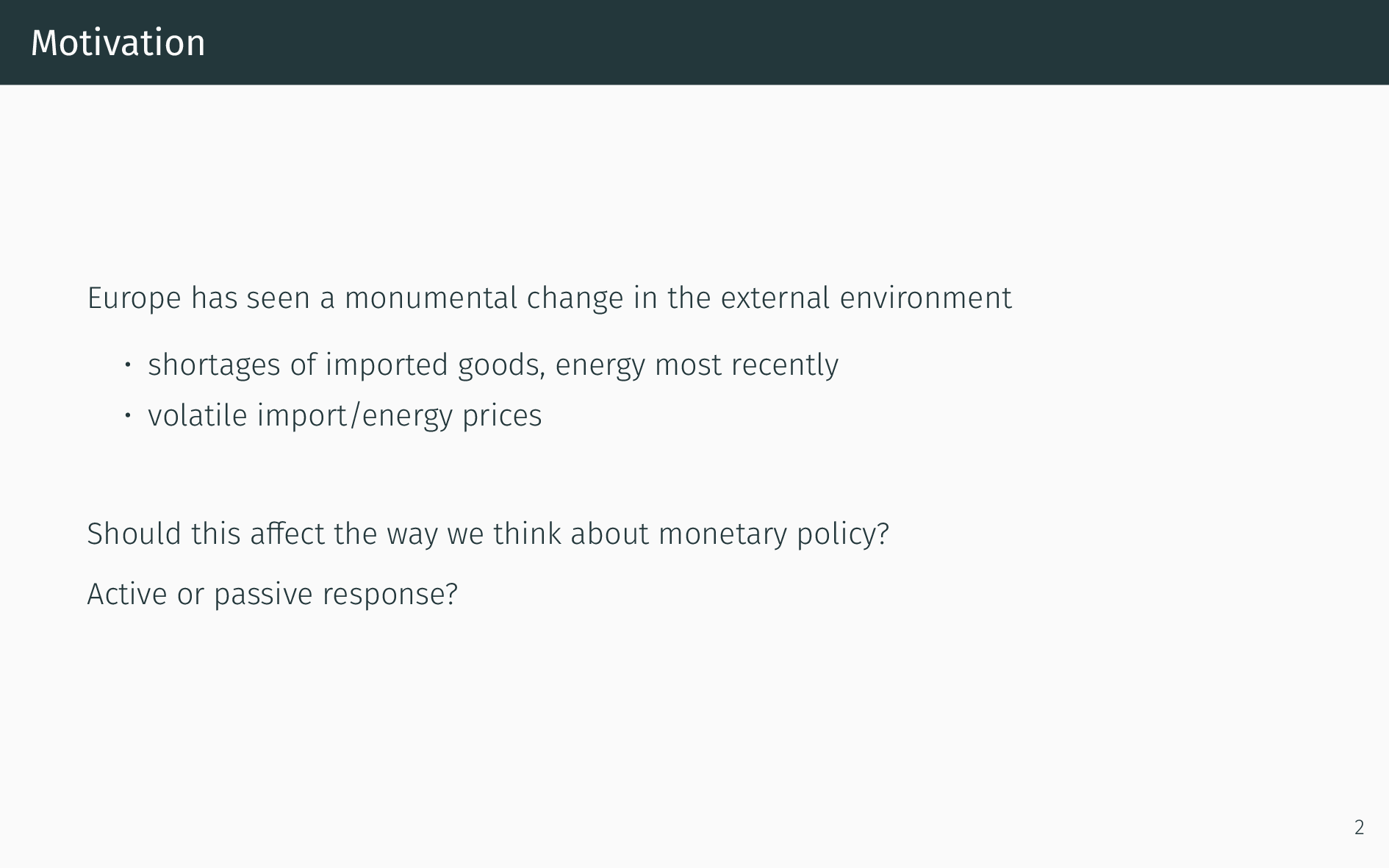Click the words external environment
The height and width of the screenshot is (868, 1389).
(866, 298)
